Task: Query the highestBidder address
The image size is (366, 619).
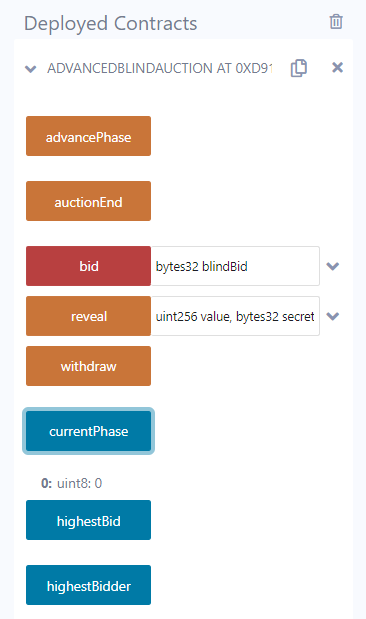Action: (88, 585)
